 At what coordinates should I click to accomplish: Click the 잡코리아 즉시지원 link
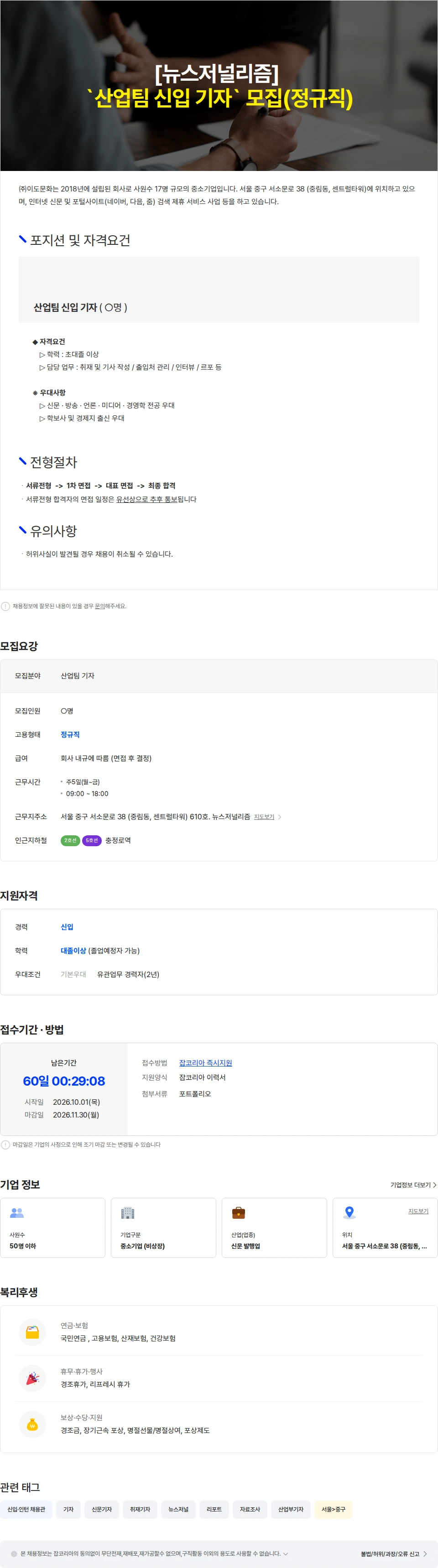coord(205,1062)
